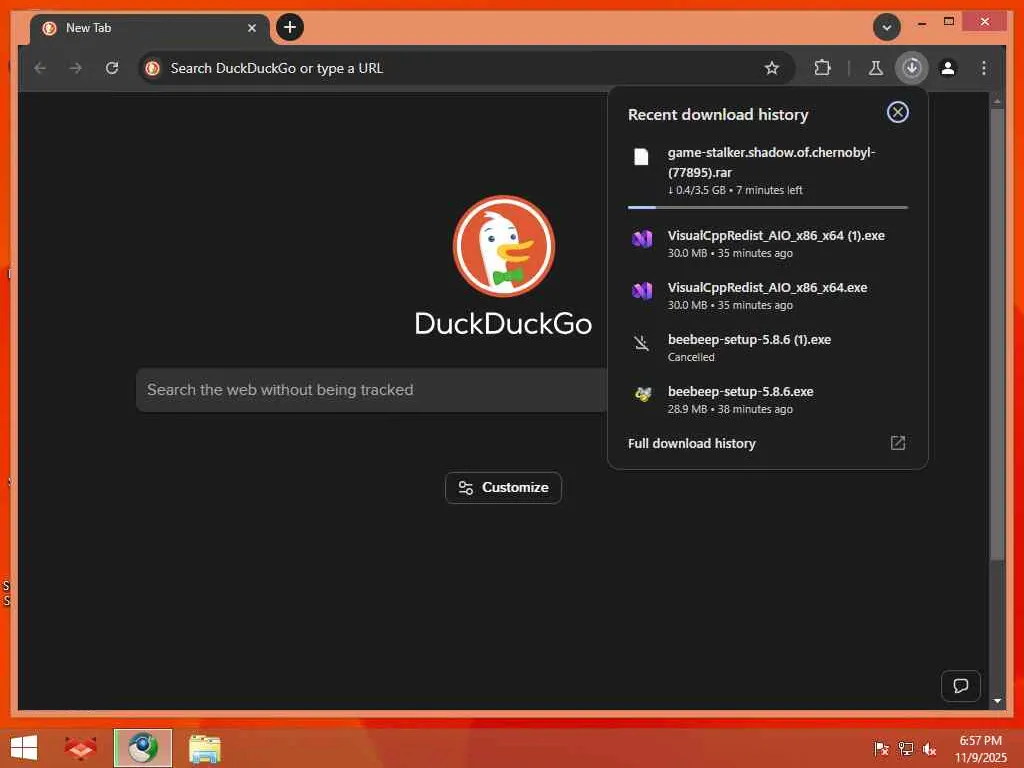Click icon of VisualCppRedist_AIO_x86_x64.exe
This screenshot has width=1024, height=768.
point(642,291)
